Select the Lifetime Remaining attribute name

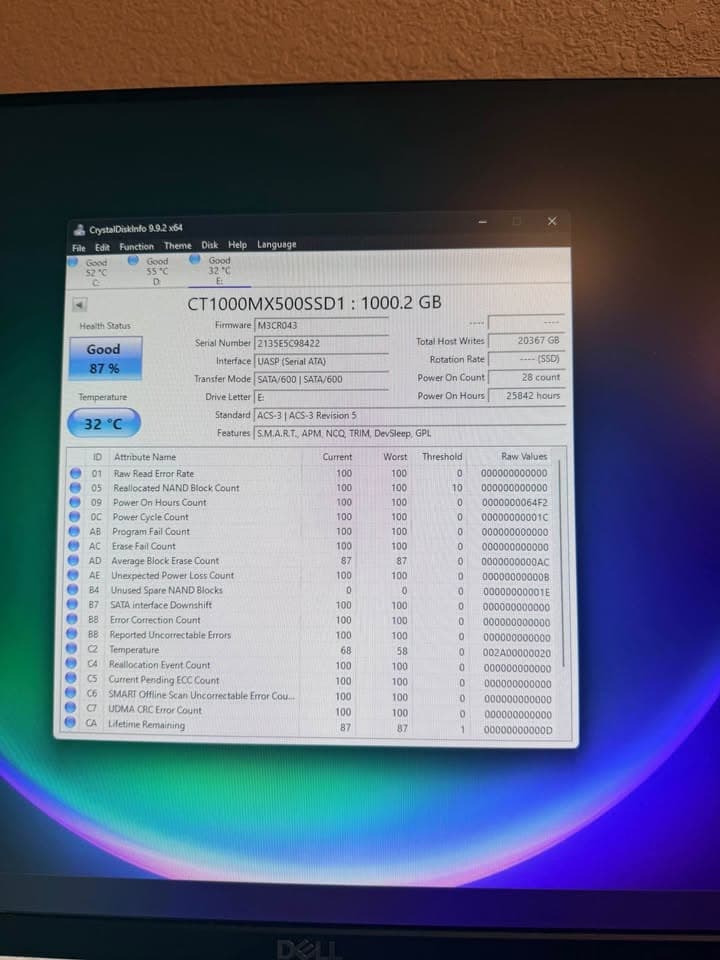point(146,725)
